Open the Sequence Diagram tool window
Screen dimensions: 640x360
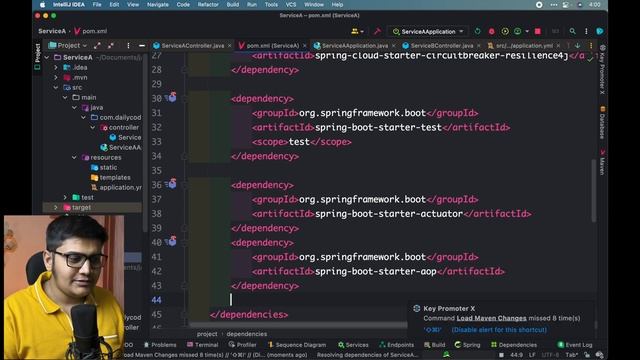pyautogui.click(x=297, y=345)
